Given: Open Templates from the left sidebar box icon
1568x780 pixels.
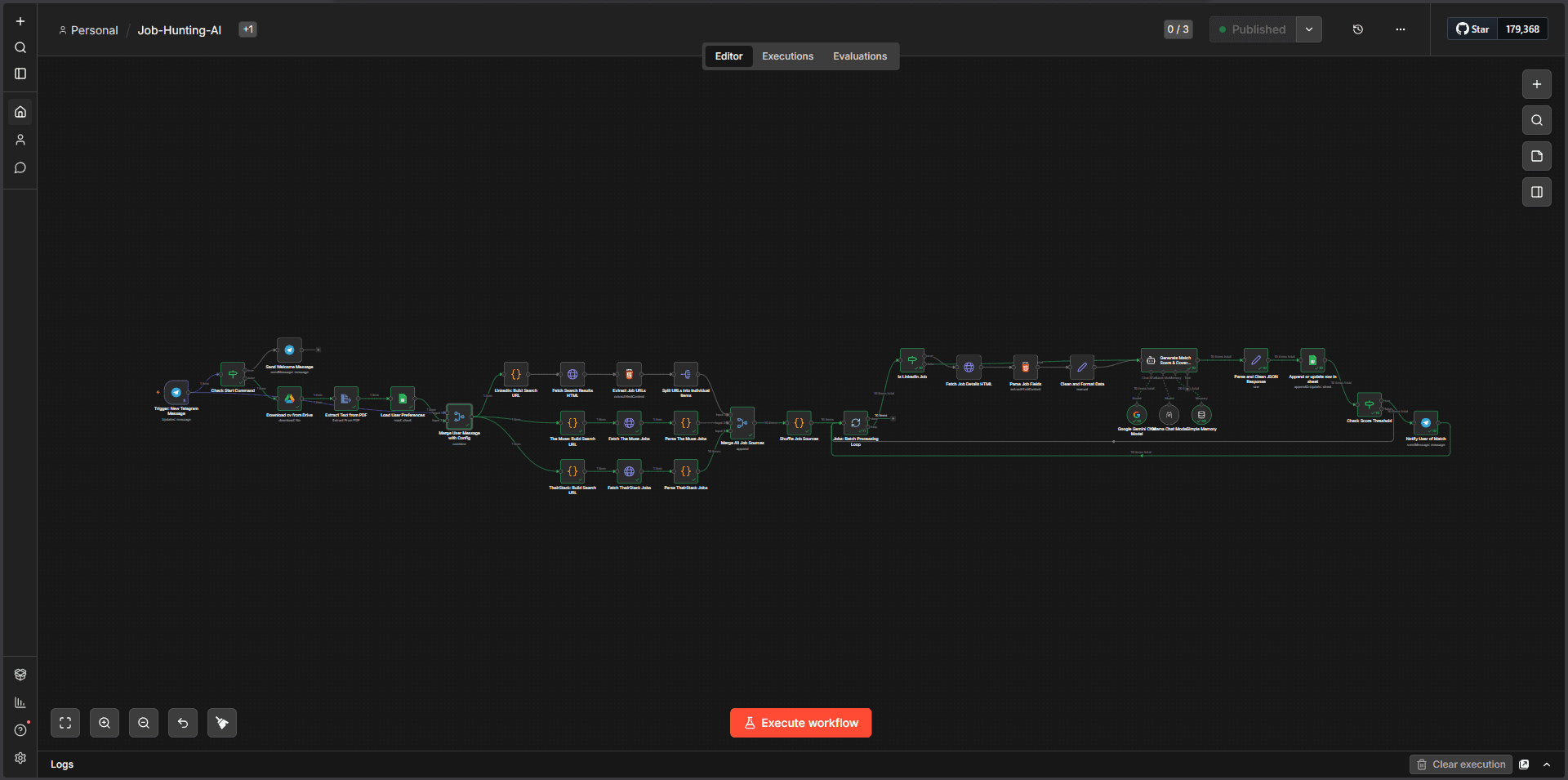Looking at the screenshot, I should (20, 674).
